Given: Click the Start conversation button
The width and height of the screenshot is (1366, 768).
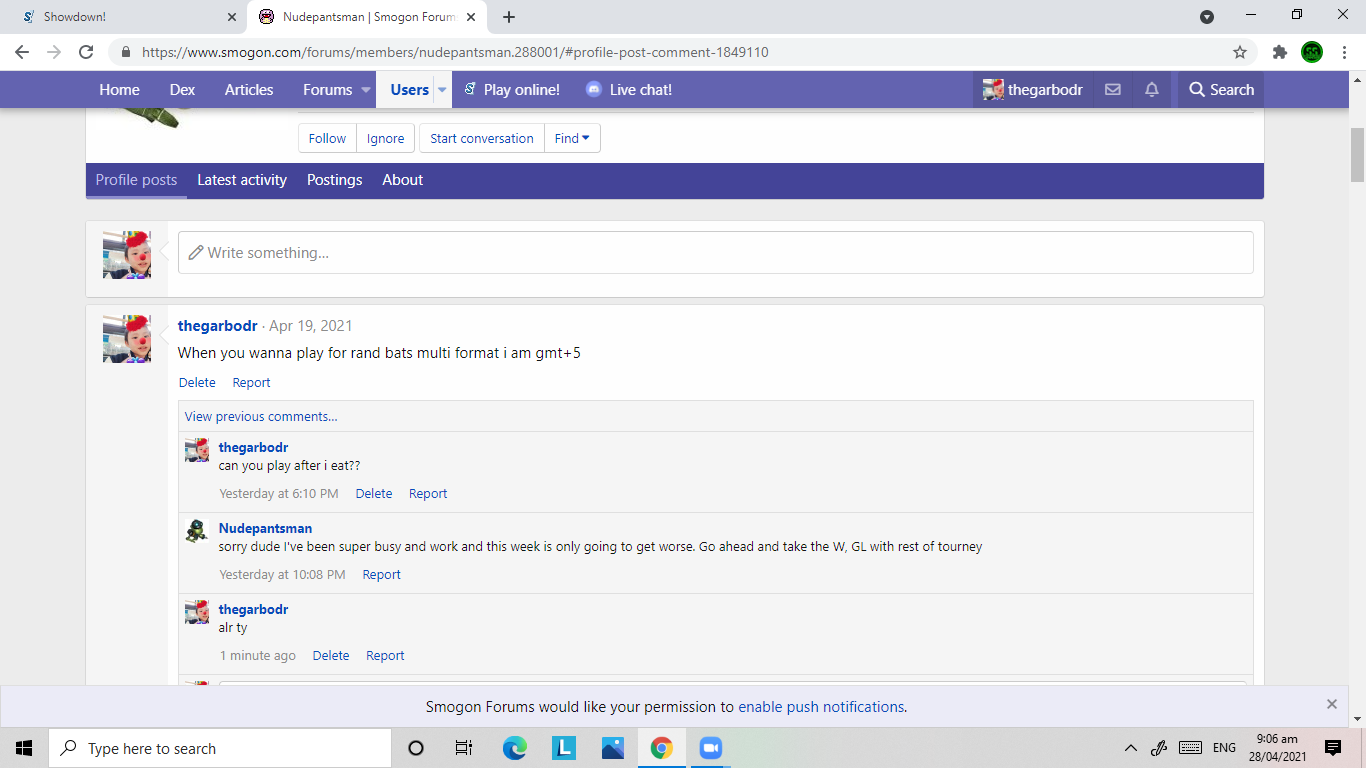Looking at the screenshot, I should tap(482, 139).
